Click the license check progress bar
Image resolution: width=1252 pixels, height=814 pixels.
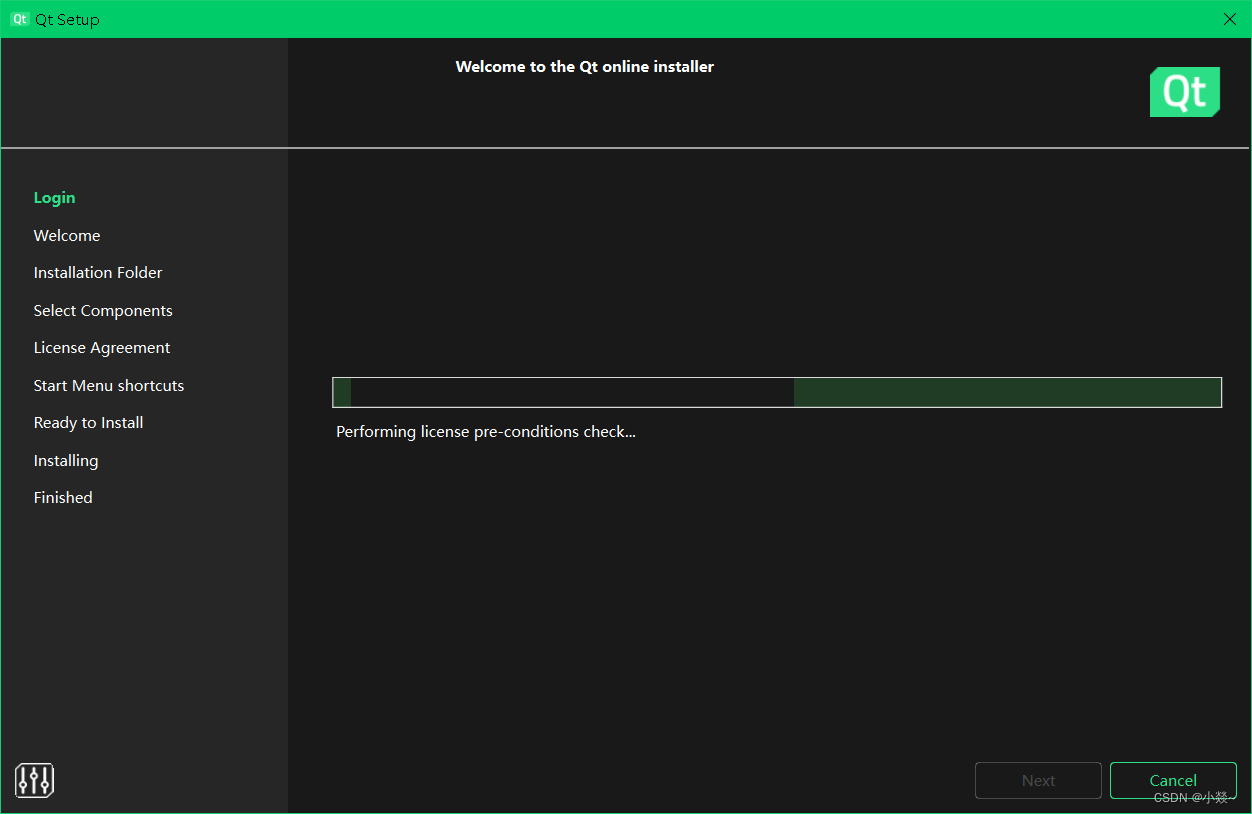(x=776, y=392)
